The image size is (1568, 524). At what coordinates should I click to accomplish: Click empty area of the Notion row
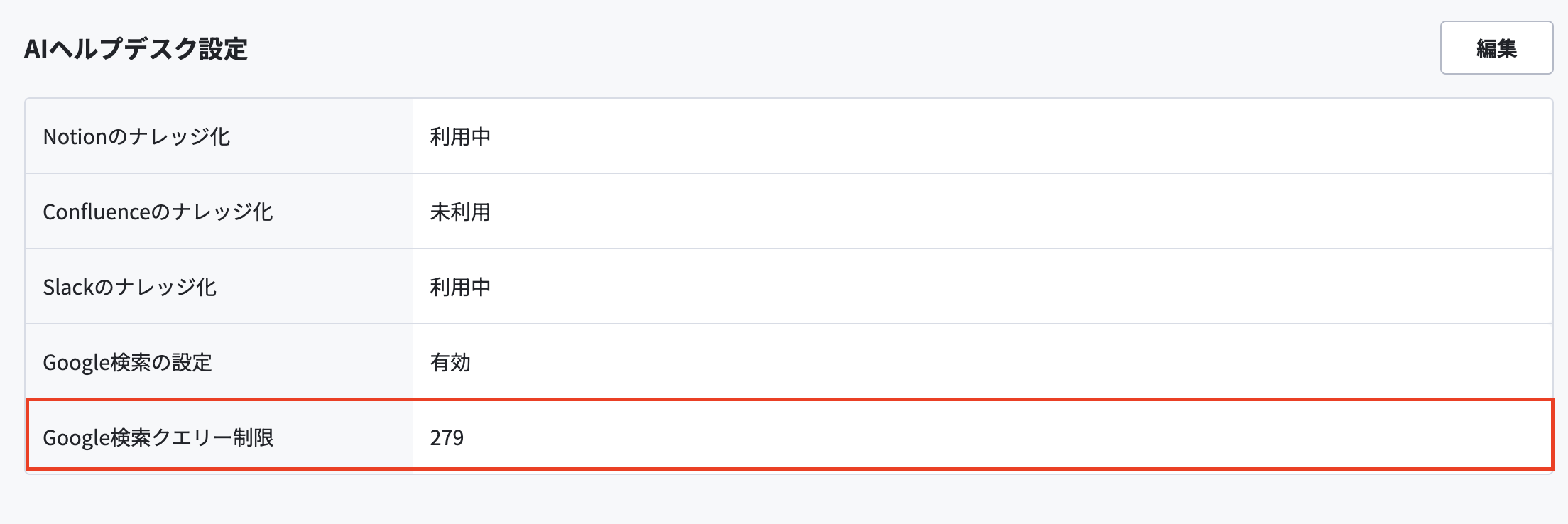[994, 136]
